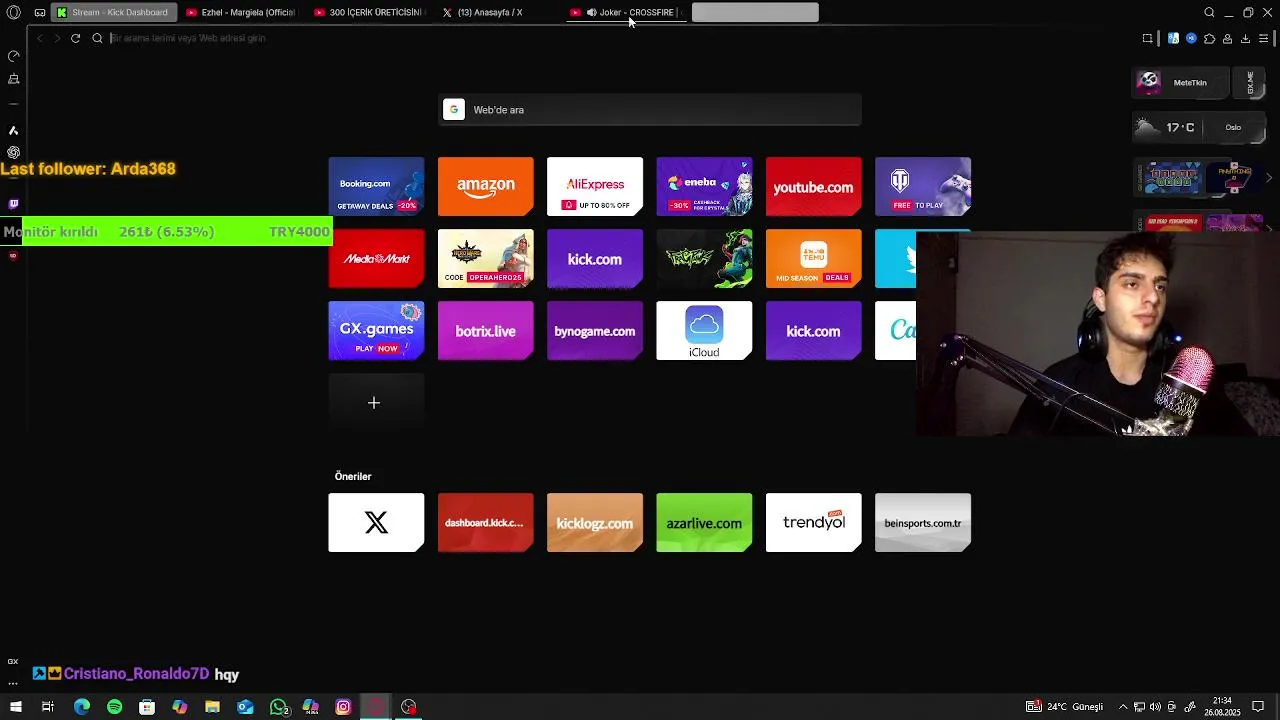Open kick.com tile next to iCloud
The image size is (1280, 720).
point(813,330)
